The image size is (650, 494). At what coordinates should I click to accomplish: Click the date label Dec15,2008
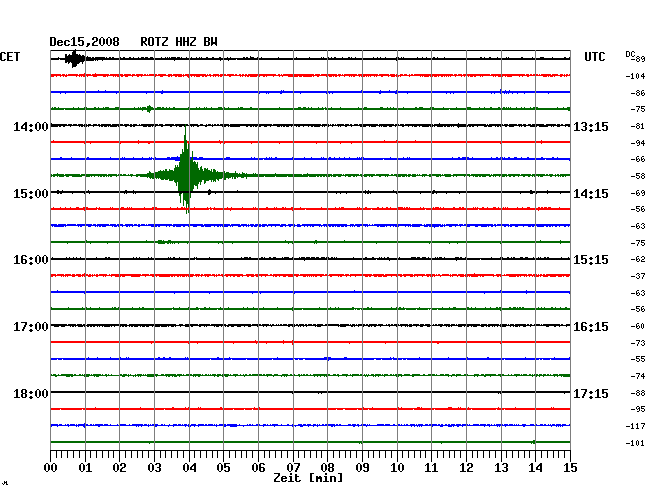84,42
